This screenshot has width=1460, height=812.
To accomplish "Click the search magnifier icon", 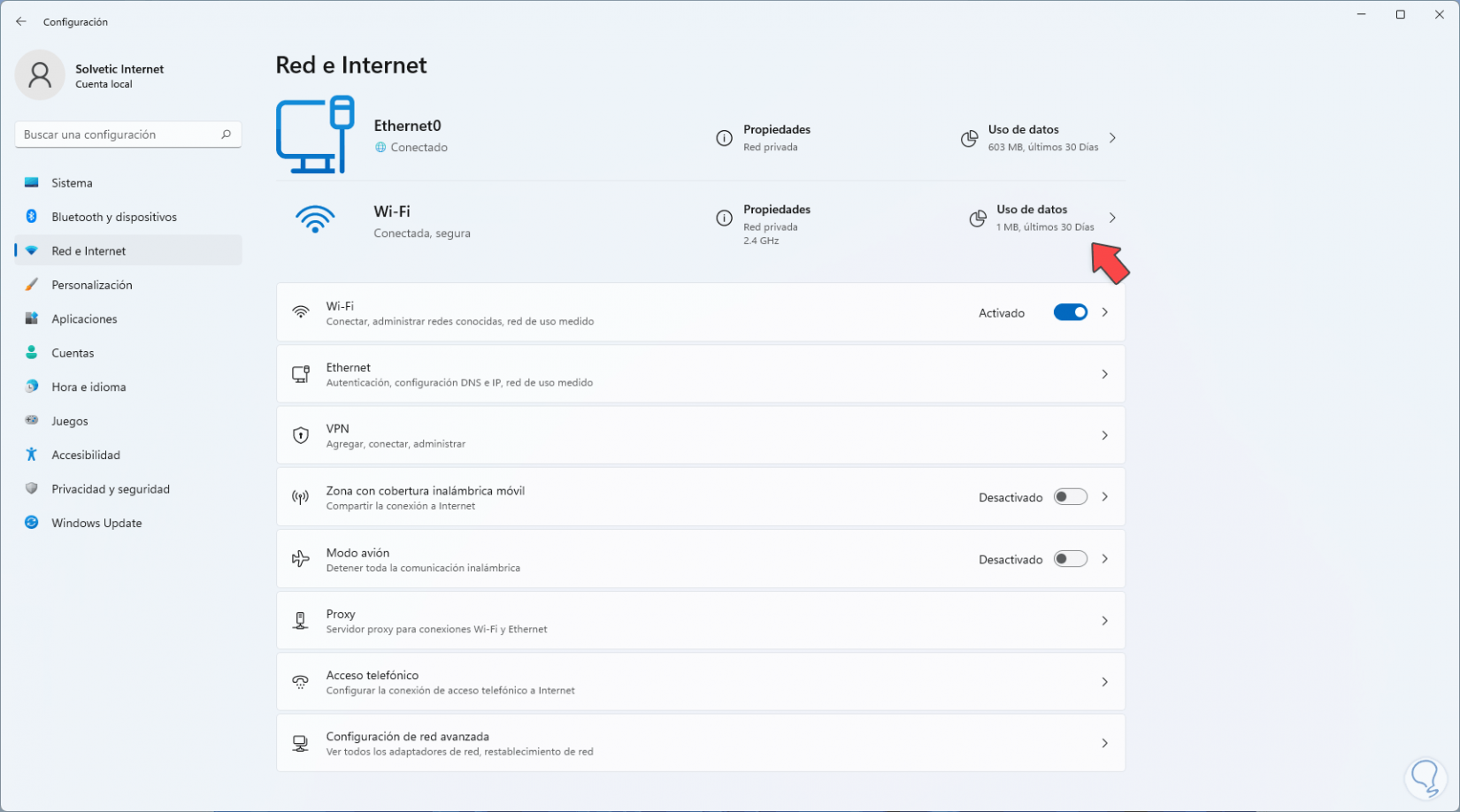I will click(226, 134).
